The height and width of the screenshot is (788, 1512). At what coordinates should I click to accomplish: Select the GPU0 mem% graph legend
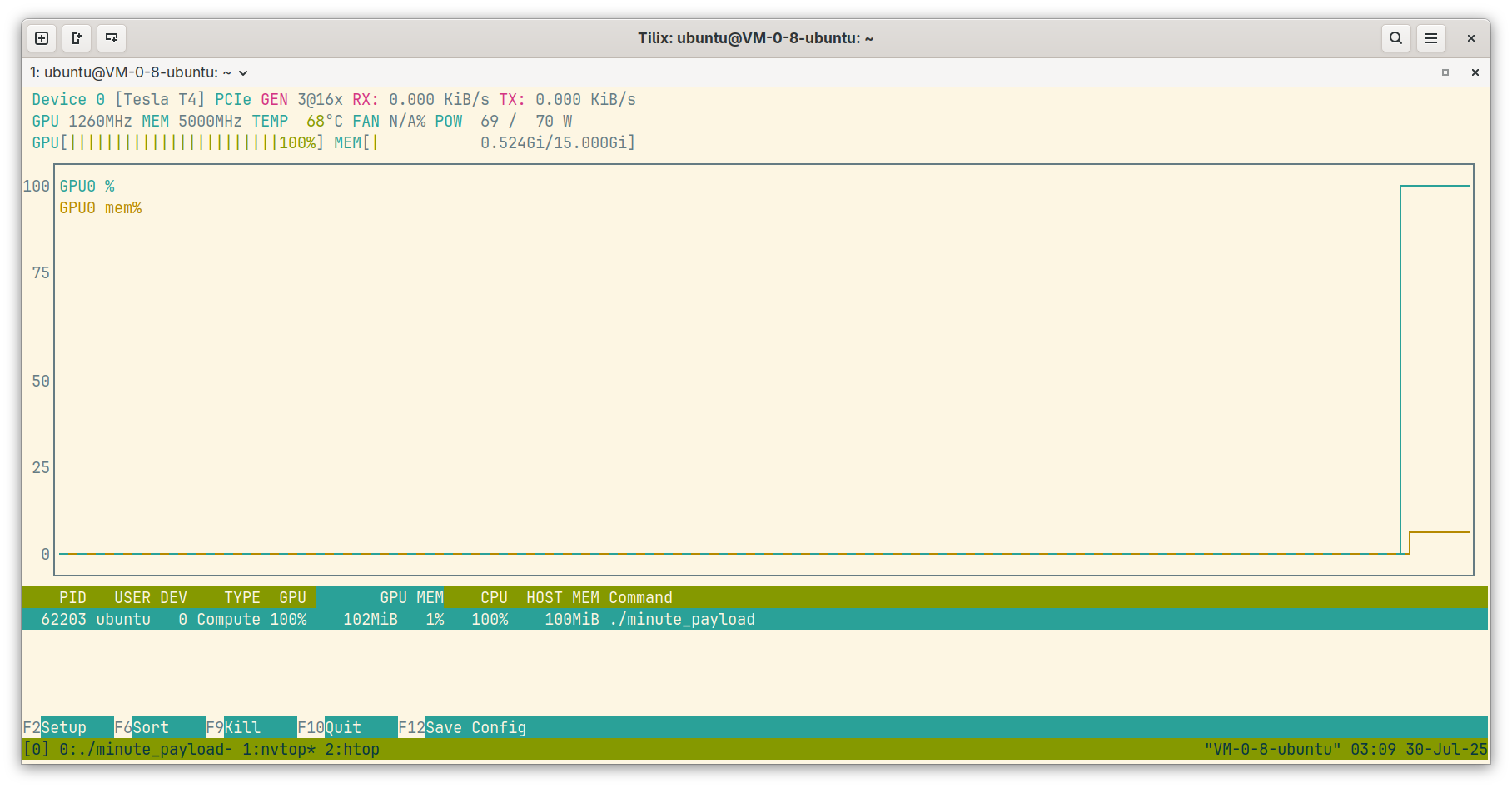(x=100, y=207)
